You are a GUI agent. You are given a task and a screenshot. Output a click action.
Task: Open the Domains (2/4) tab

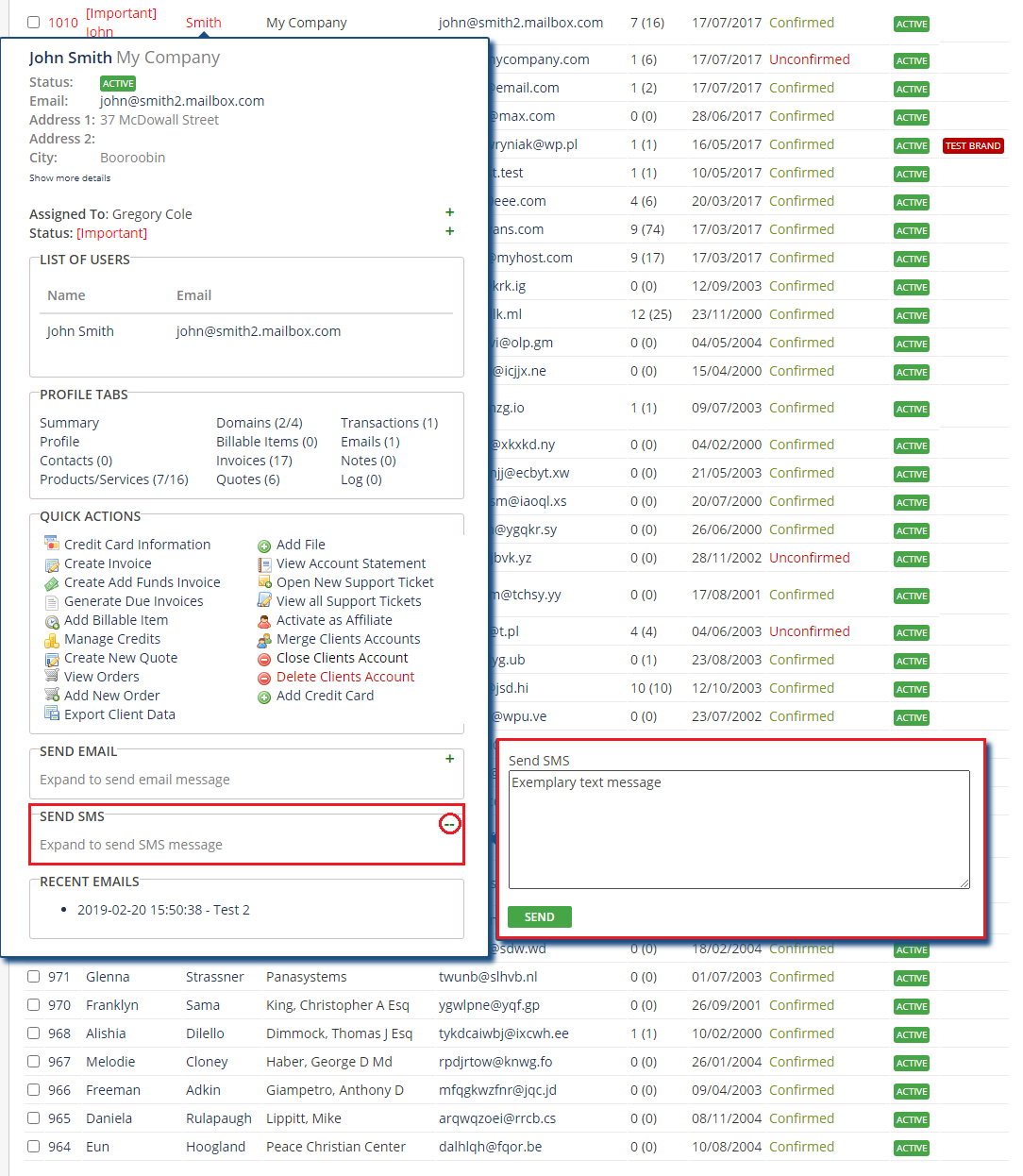(260, 423)
